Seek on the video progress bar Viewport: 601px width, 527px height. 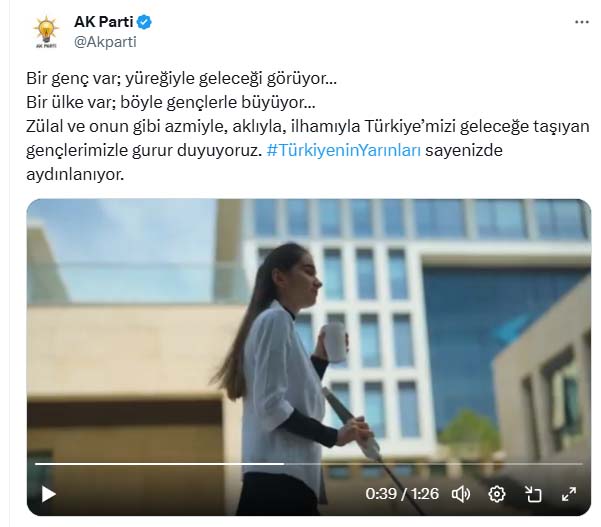[309, 464]
